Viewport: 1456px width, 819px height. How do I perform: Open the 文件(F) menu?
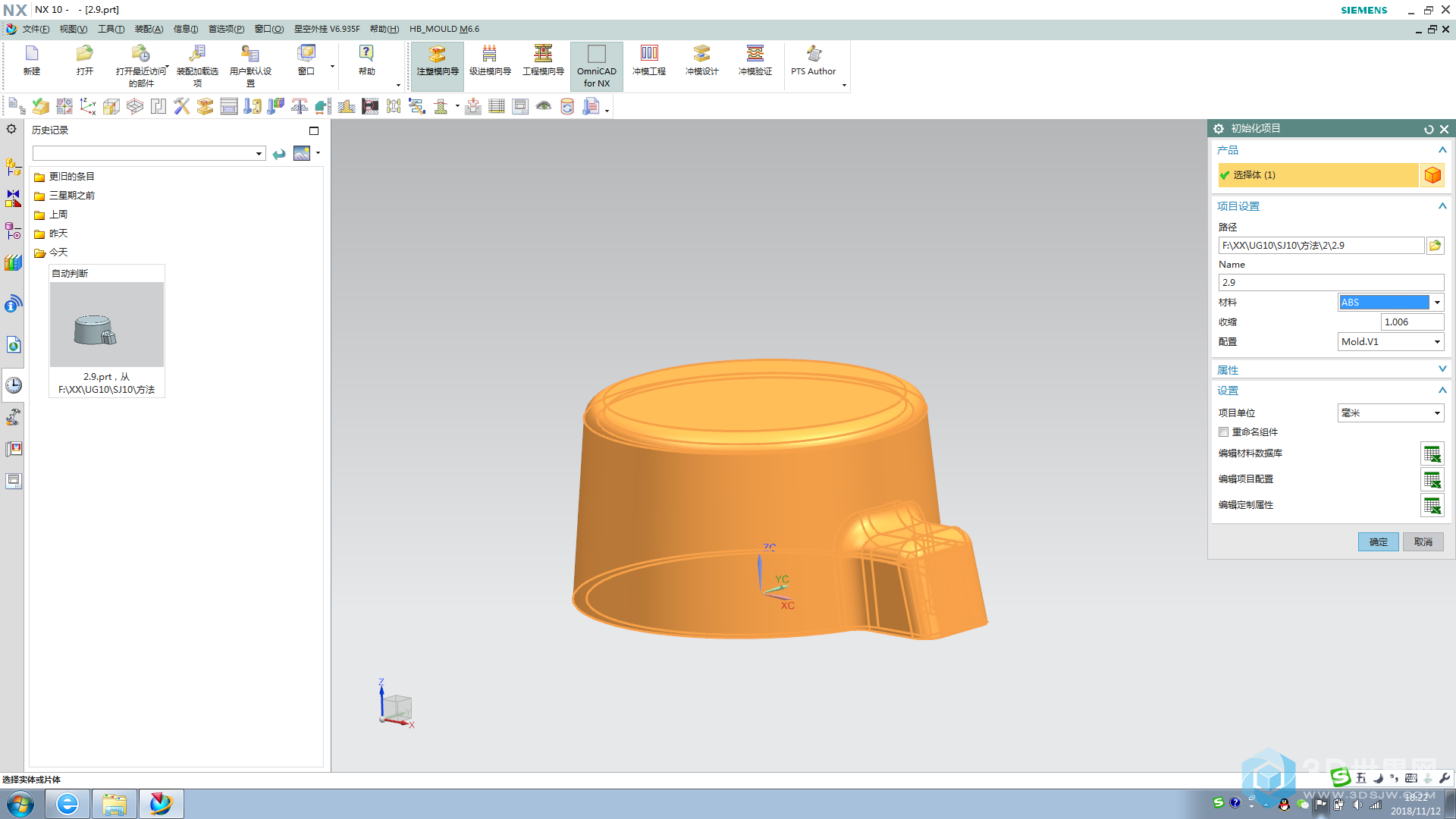point(36,29)
